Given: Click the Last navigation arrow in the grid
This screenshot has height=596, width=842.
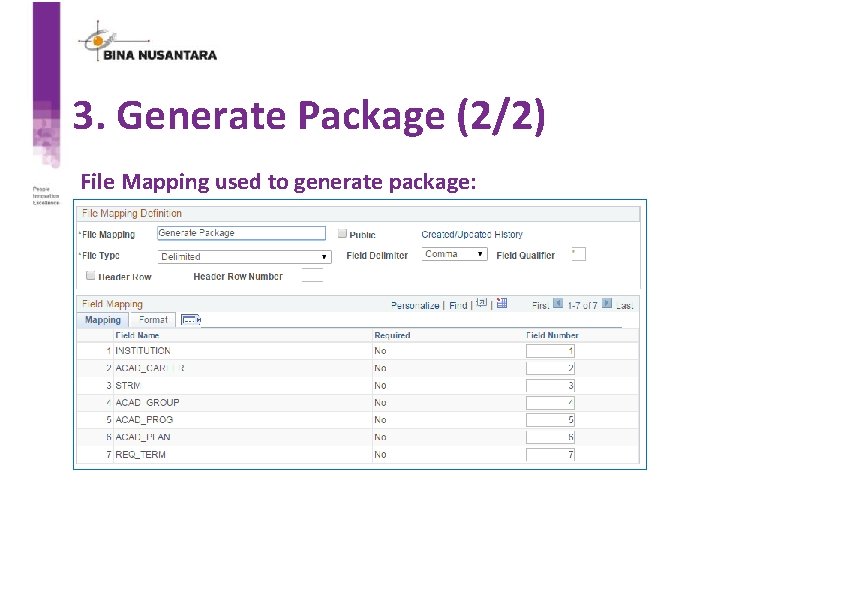Looking at the screenshot, I should (609, 303).
